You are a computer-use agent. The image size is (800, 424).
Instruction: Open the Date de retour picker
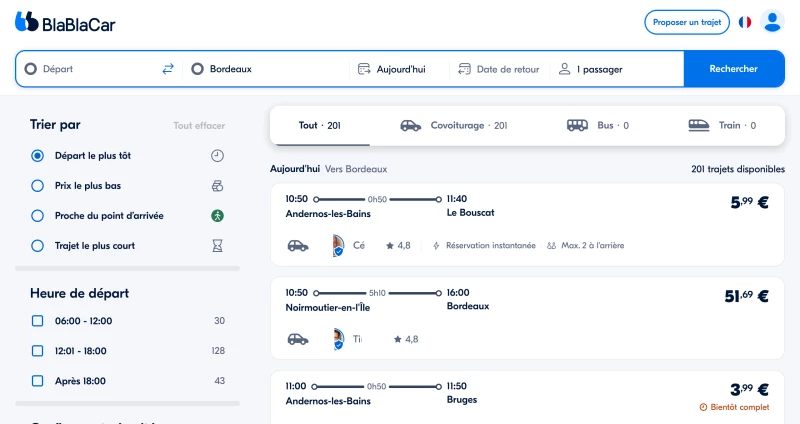pyautogui.click(x=500, y=69)
